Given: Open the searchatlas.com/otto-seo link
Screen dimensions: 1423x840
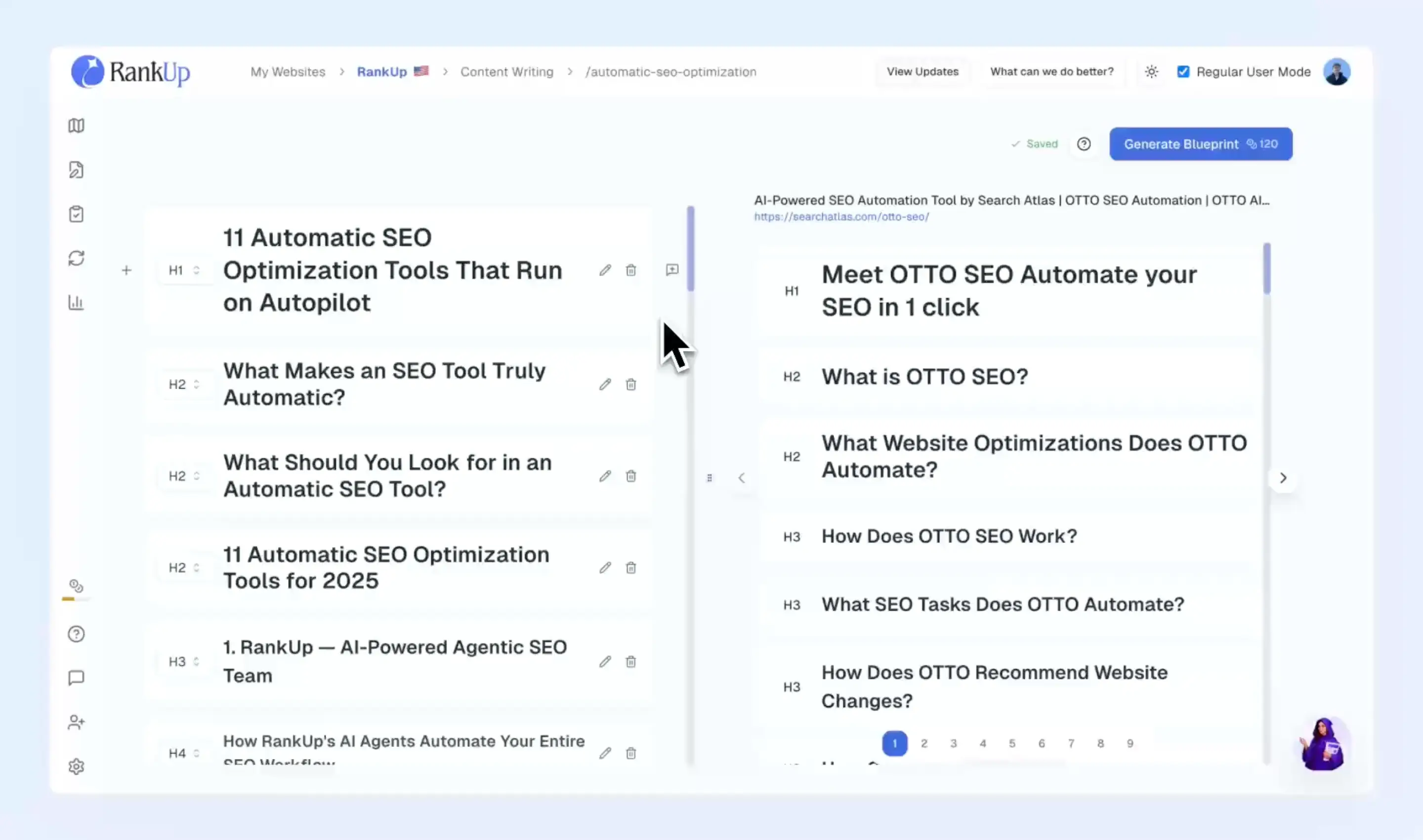Looking at the screenshot, I should (841, 217).
